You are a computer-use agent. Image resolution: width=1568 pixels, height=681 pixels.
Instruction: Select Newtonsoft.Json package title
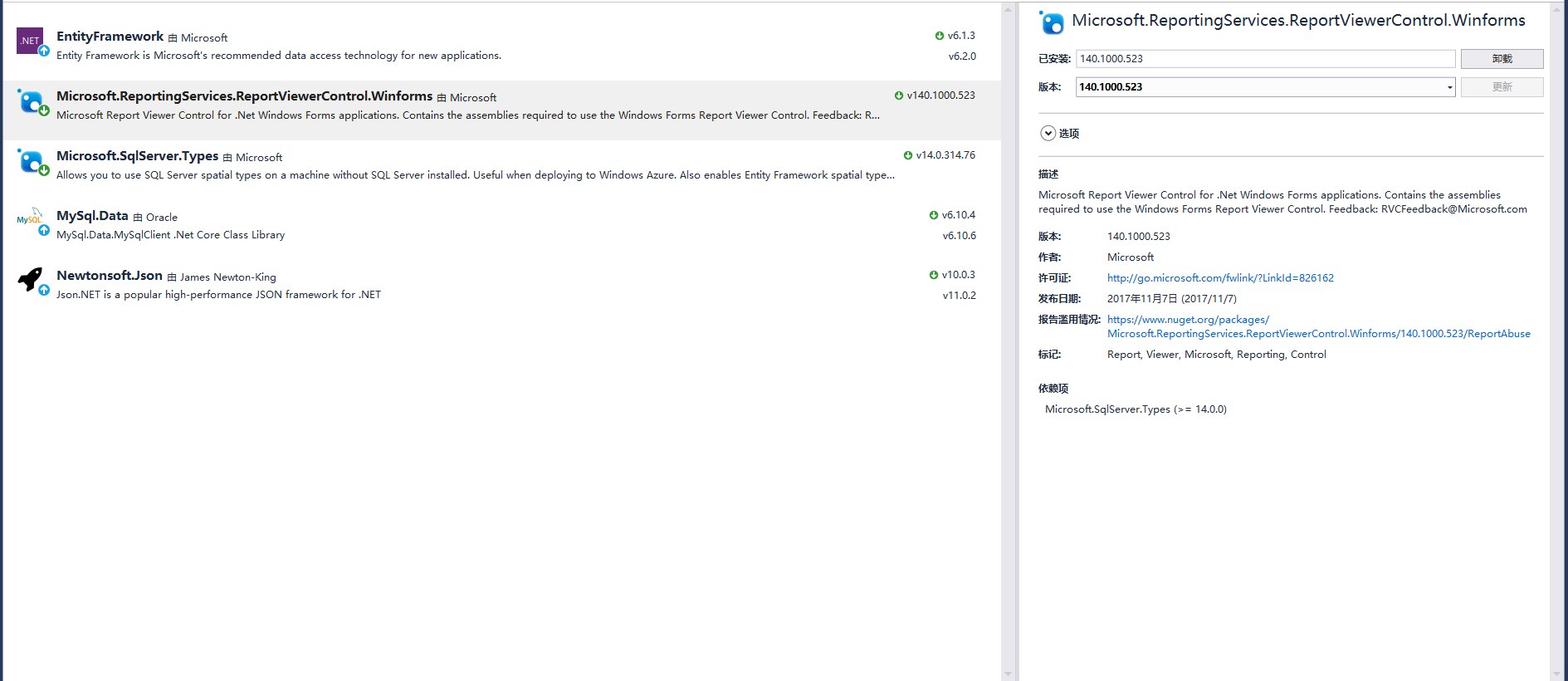click(110, 276)
